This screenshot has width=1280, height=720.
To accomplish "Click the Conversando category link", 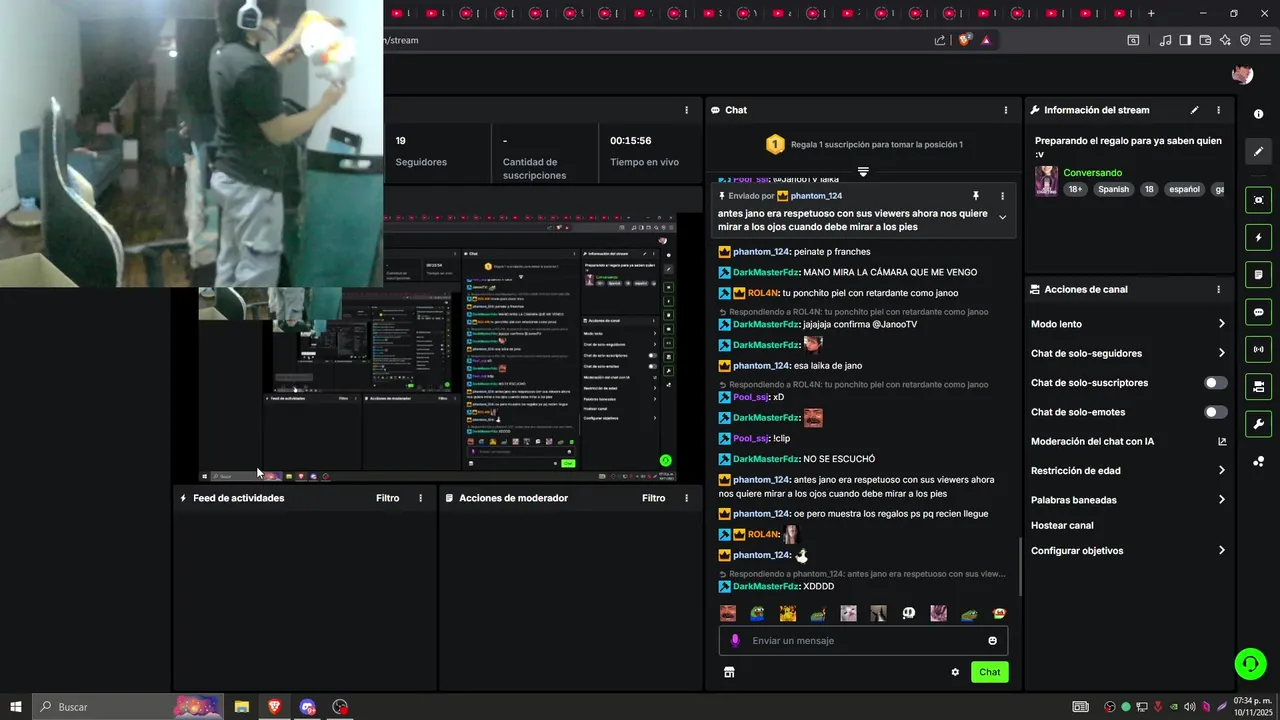I will pos(1092,173).
